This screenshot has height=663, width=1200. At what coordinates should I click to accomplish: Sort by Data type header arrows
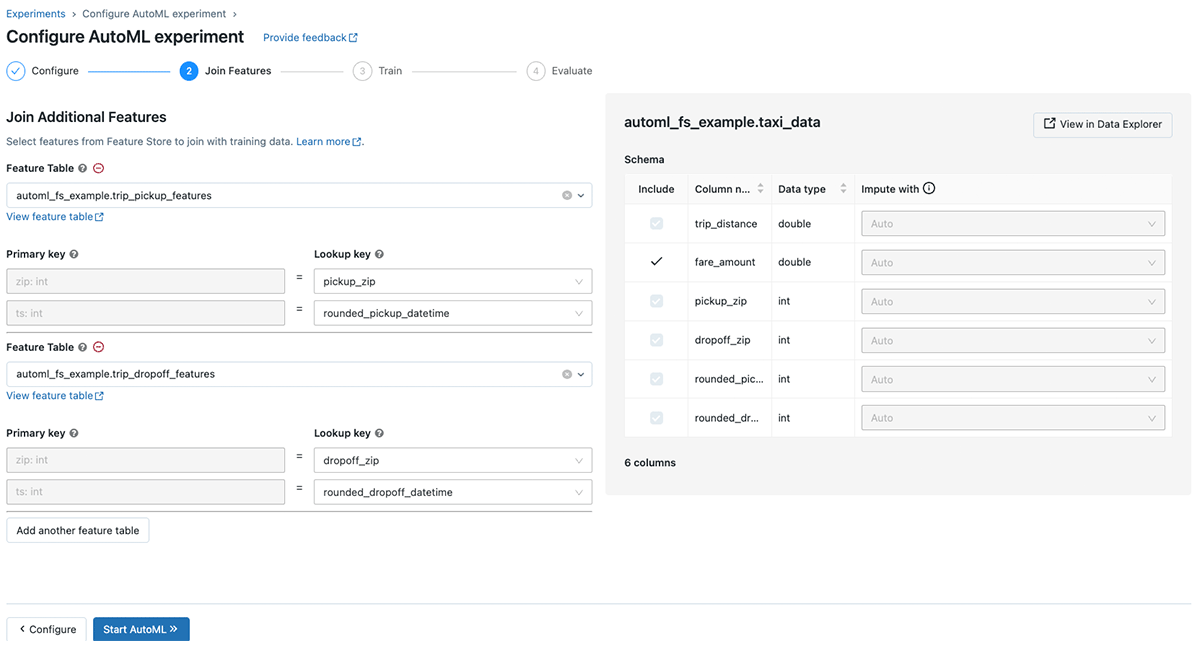[x=843, y=189]
